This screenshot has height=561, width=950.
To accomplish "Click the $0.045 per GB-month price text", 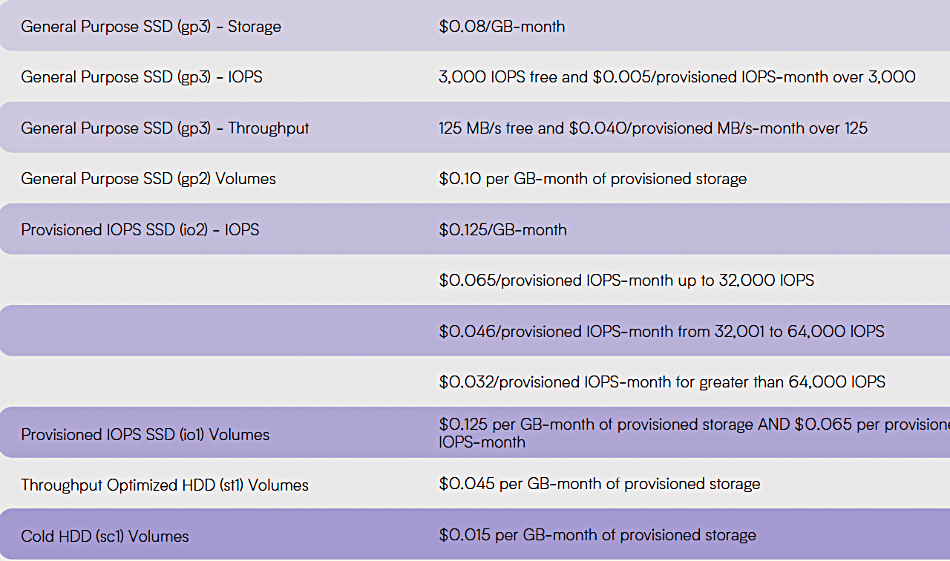I will tap(599, 484).
